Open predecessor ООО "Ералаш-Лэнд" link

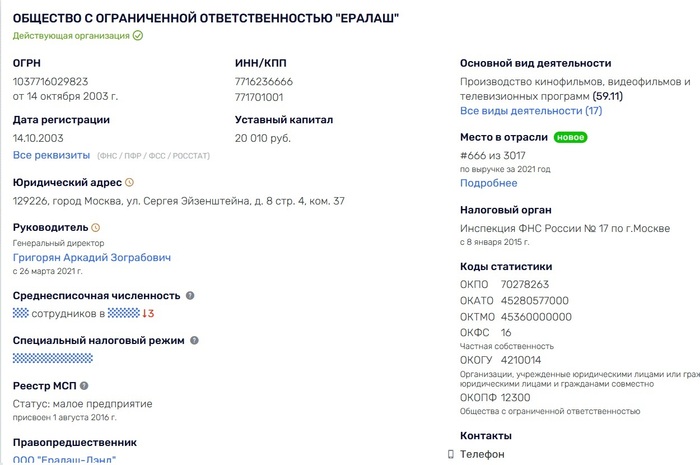click(x=64, y=459)
